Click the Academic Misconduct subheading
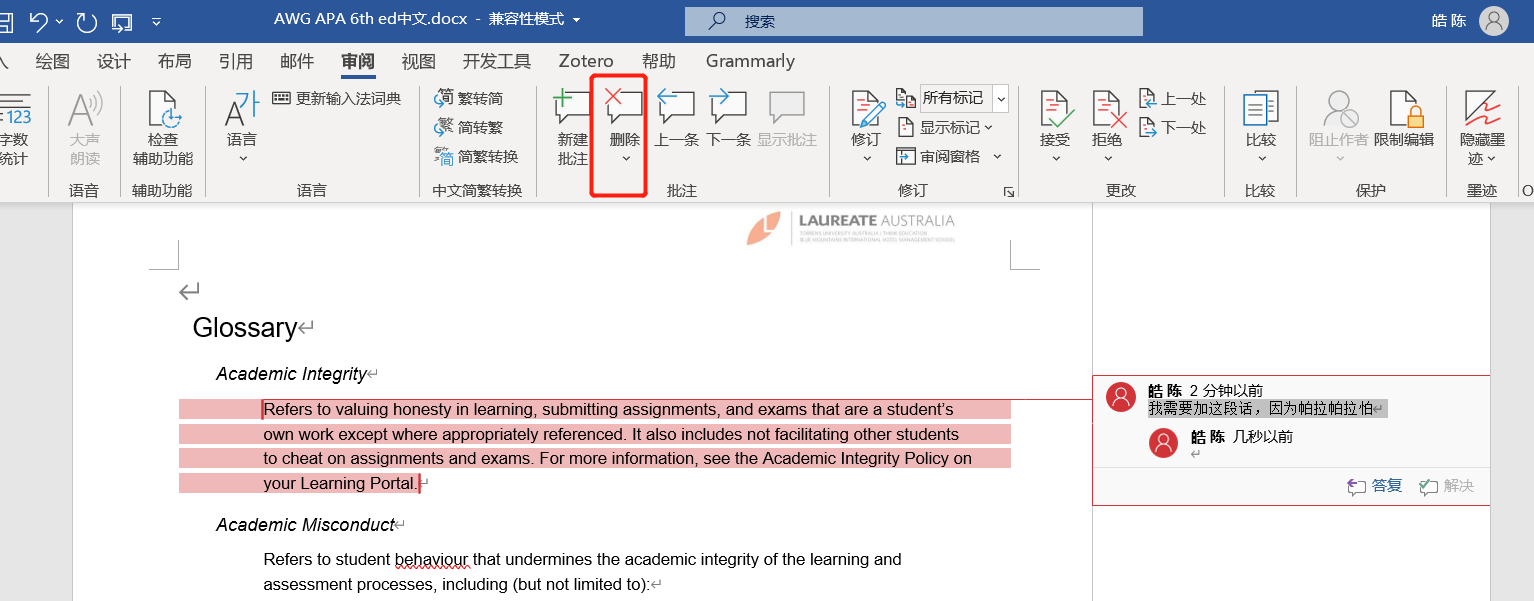 point(305,525)
